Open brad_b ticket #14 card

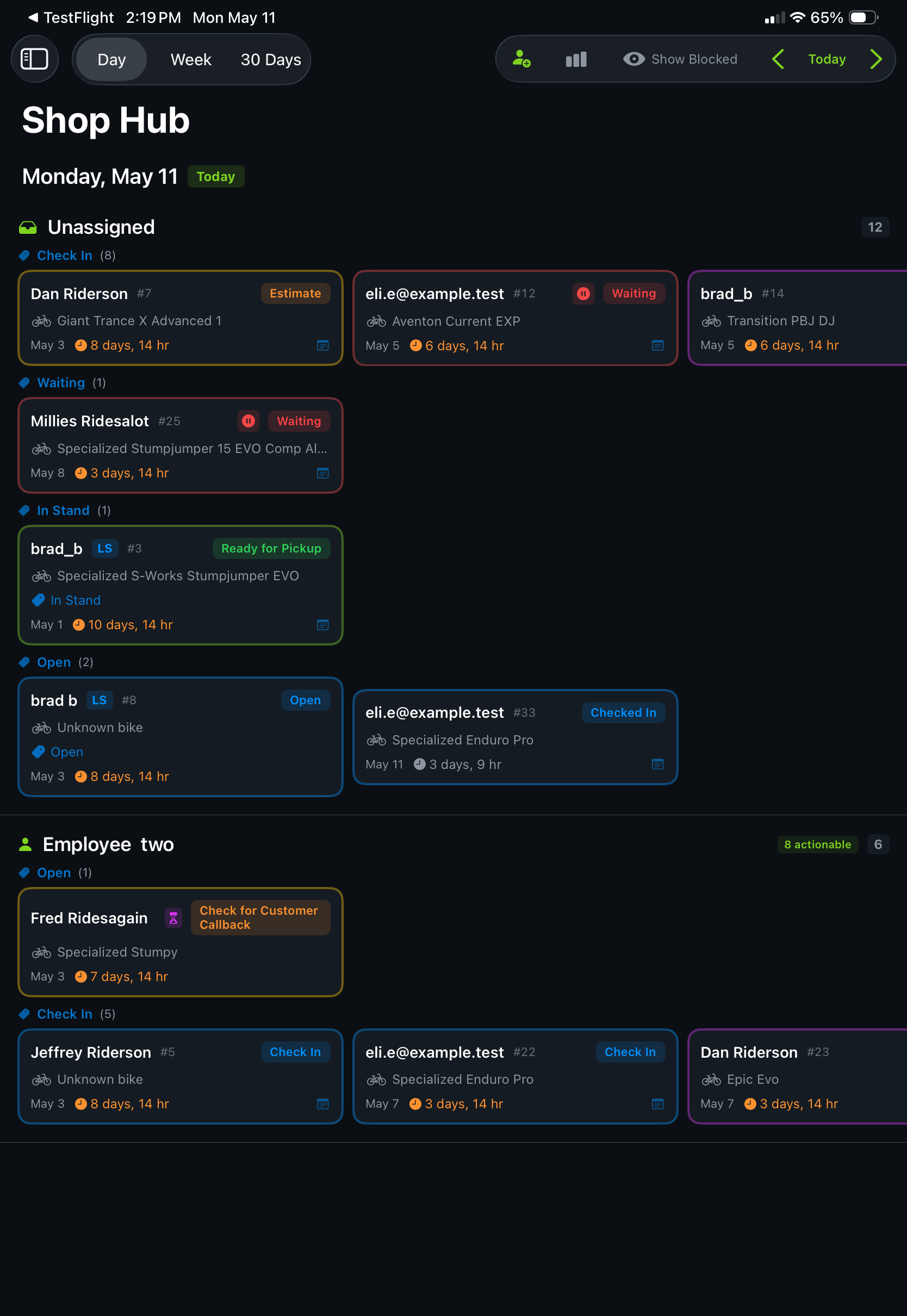(797, 318)
